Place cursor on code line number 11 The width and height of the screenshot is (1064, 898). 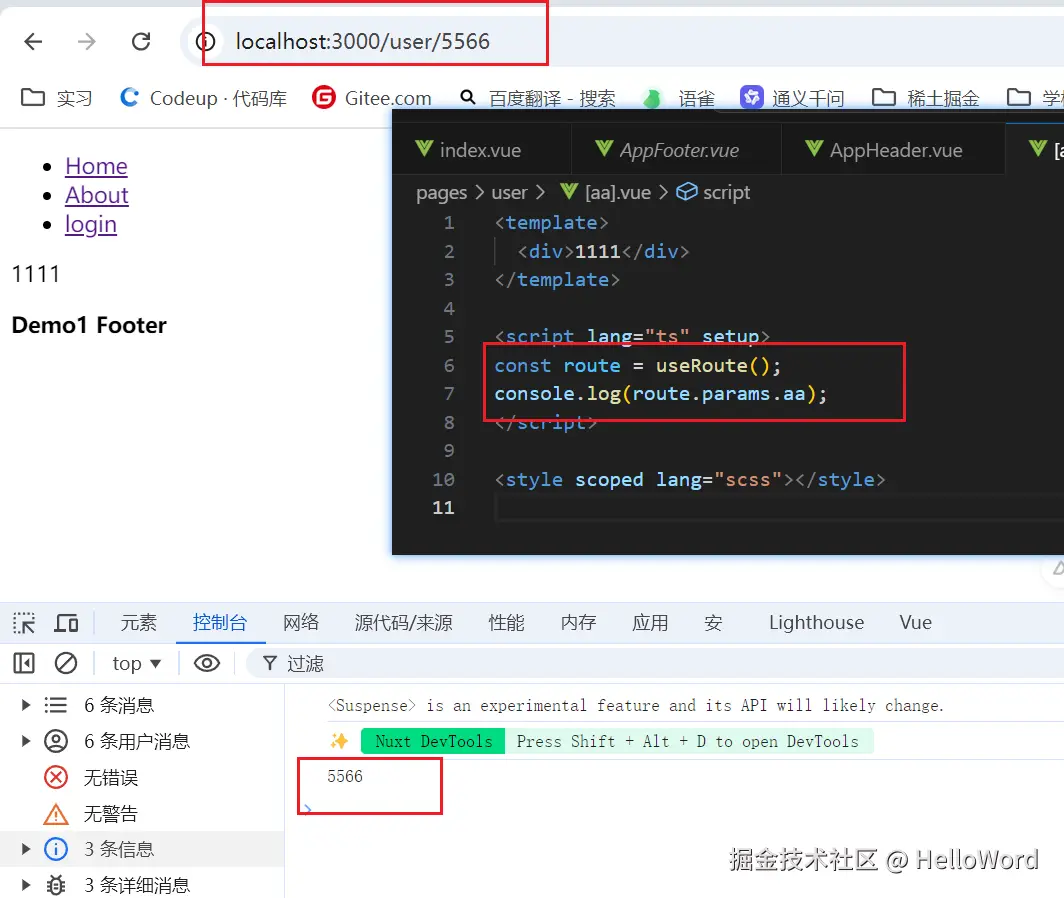point(443,508)
